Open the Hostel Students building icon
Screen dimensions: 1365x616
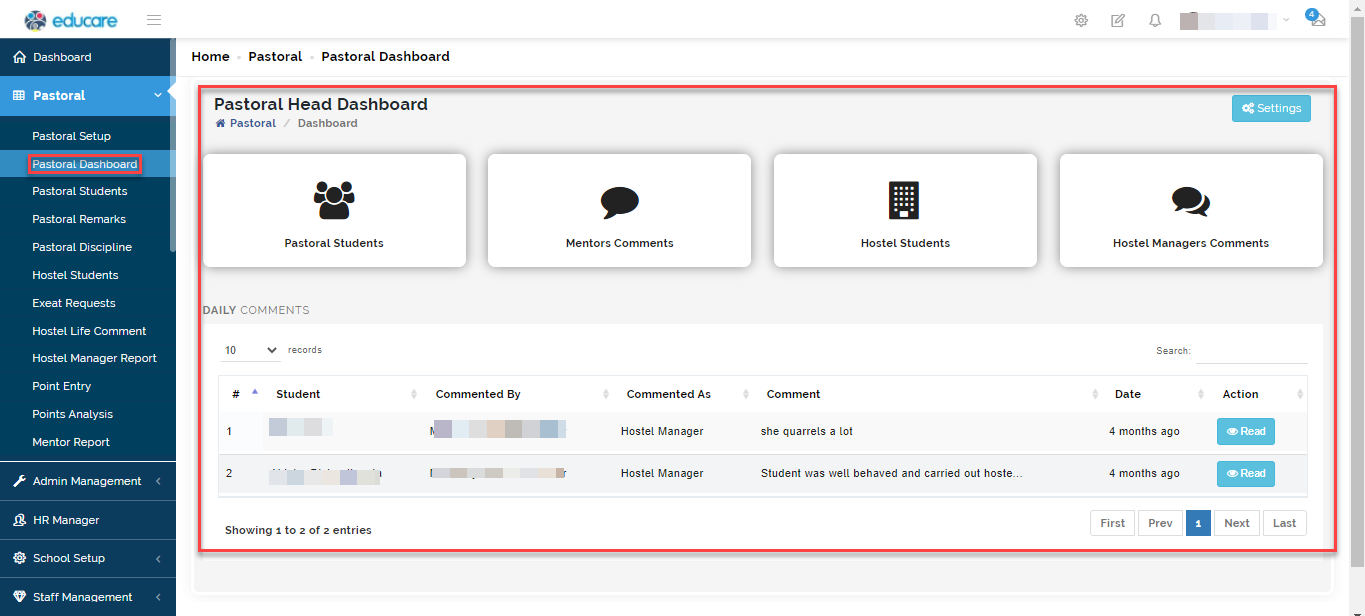pyautogui.click(x=904, y=200)
